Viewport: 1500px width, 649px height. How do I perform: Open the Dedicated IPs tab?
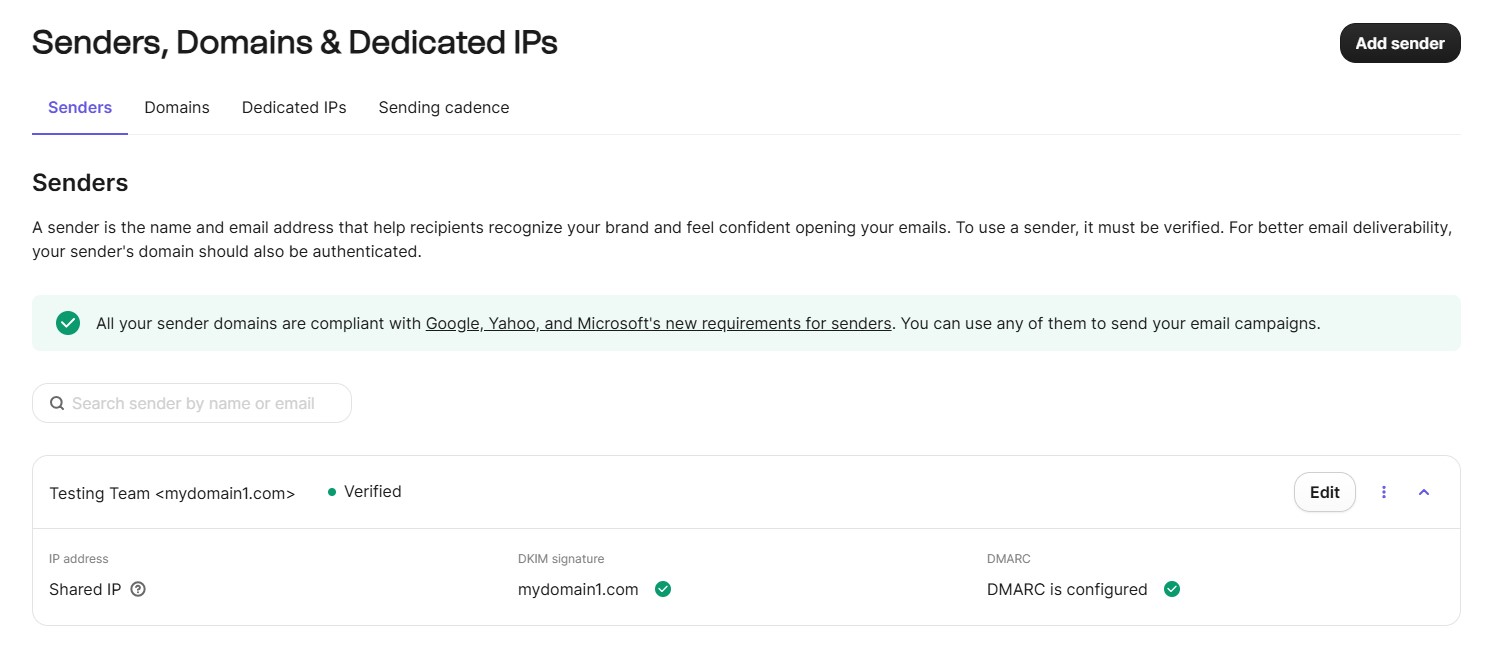point(294,107)
